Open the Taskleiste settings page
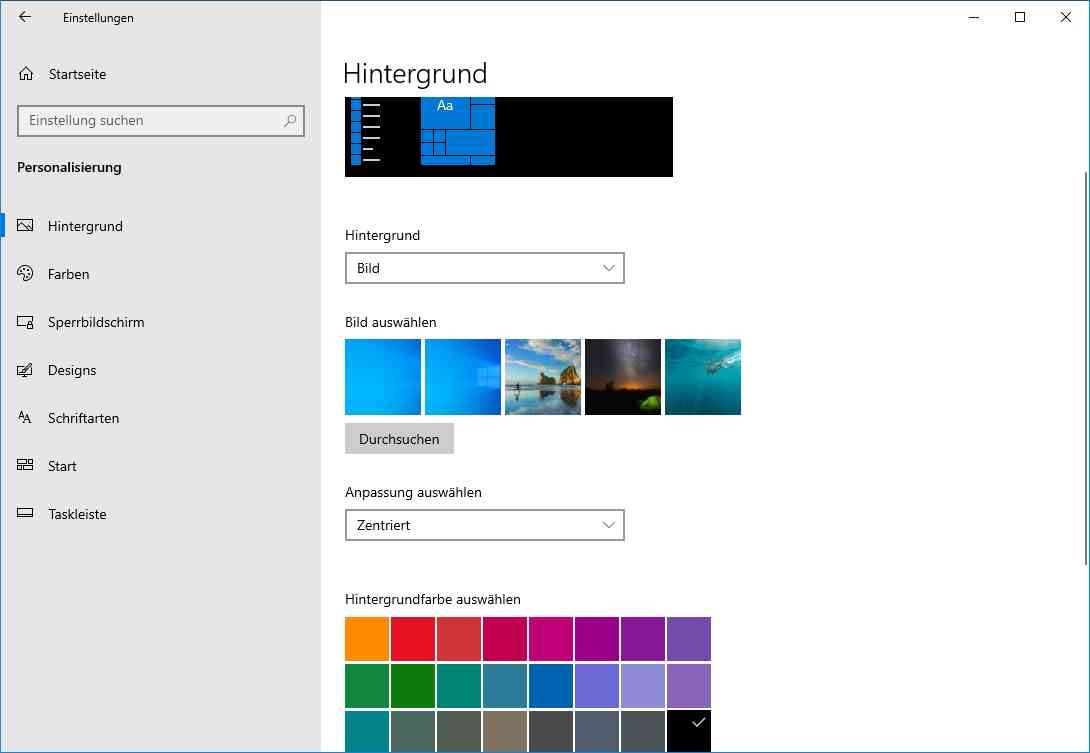This screenshot has height=753, width=1090. coord(161,514)
